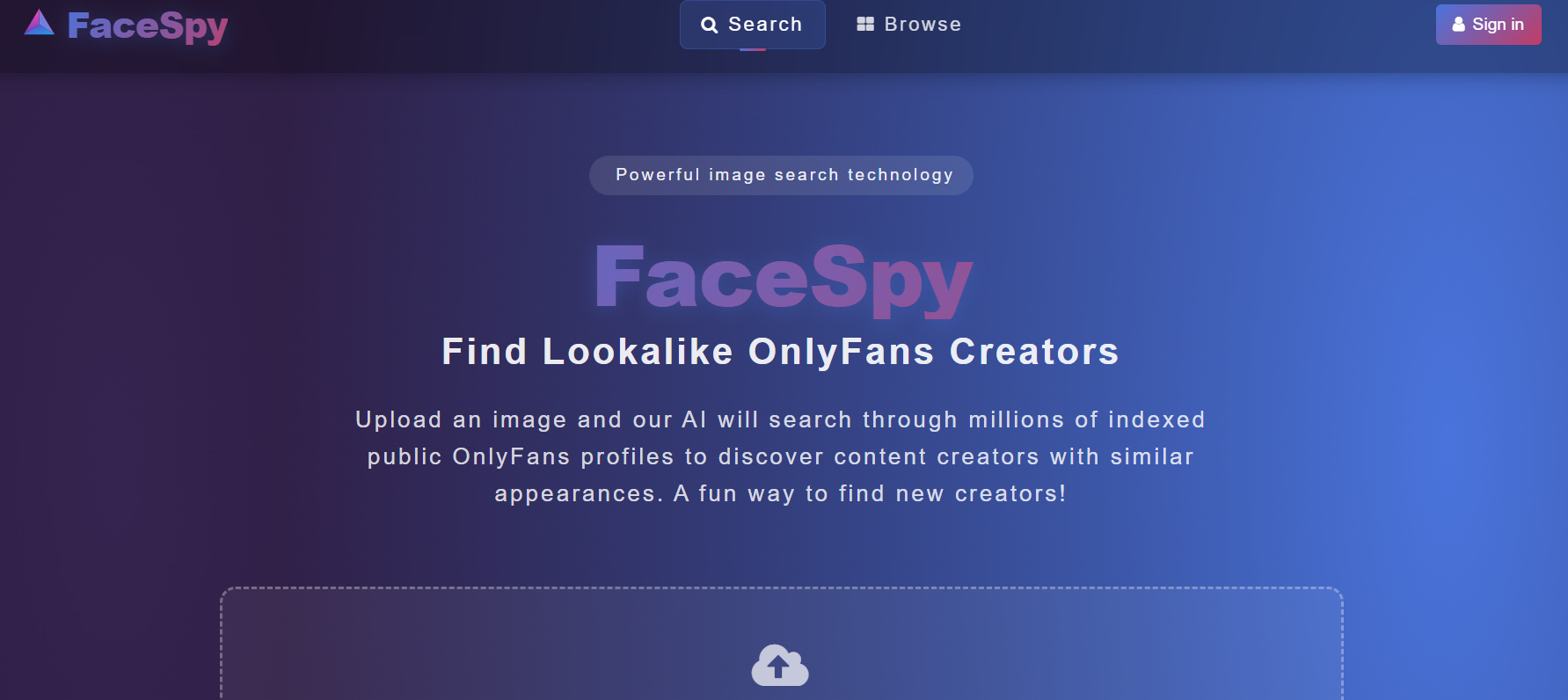Click the "Sign in" text label

click(1498, 25)
